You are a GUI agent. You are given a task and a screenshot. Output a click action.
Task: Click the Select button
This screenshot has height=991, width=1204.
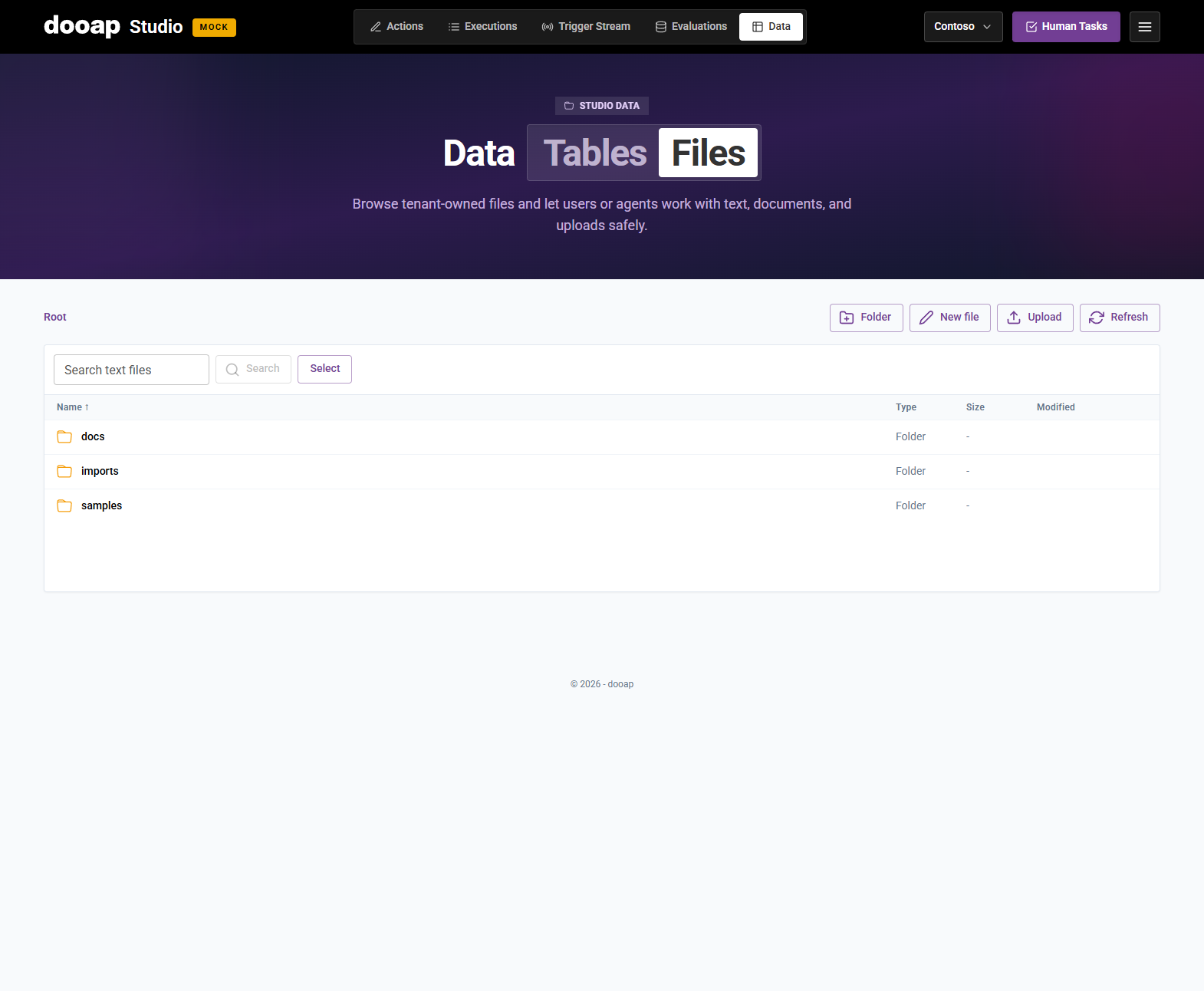[x=324, y=369]
